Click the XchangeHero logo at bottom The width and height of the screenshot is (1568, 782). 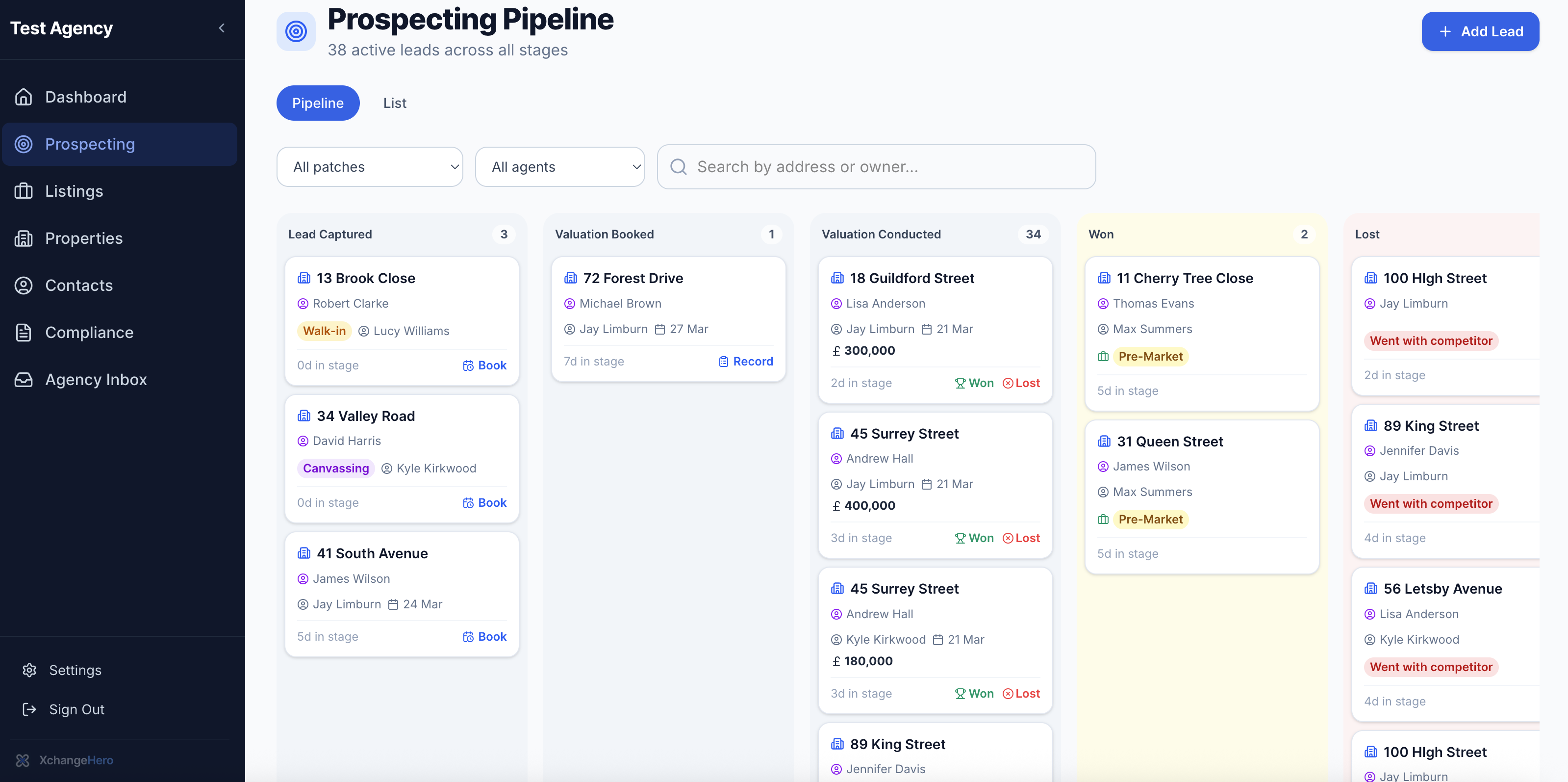pos(65,760)
